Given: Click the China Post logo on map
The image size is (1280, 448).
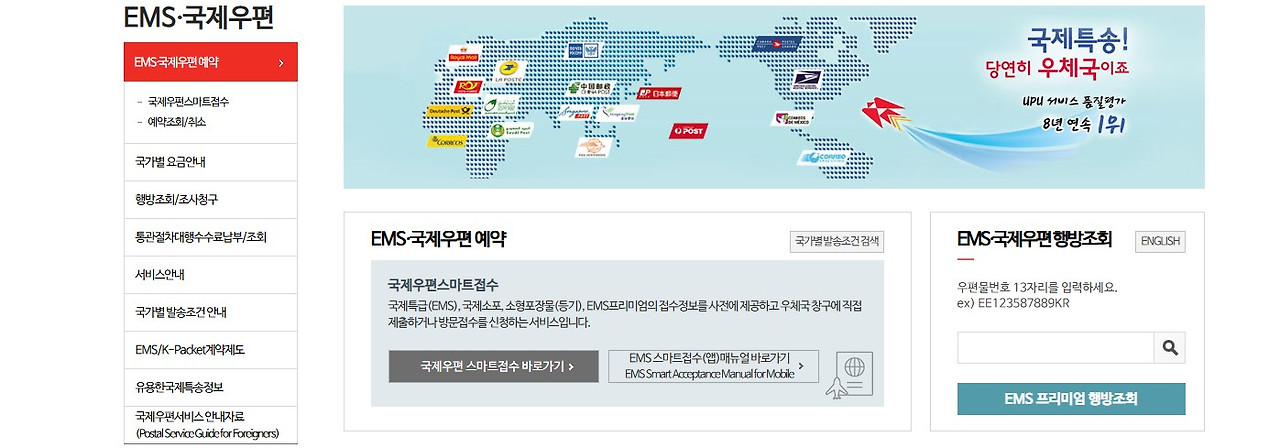Looking at the screenshot, I should pos(590,89).
